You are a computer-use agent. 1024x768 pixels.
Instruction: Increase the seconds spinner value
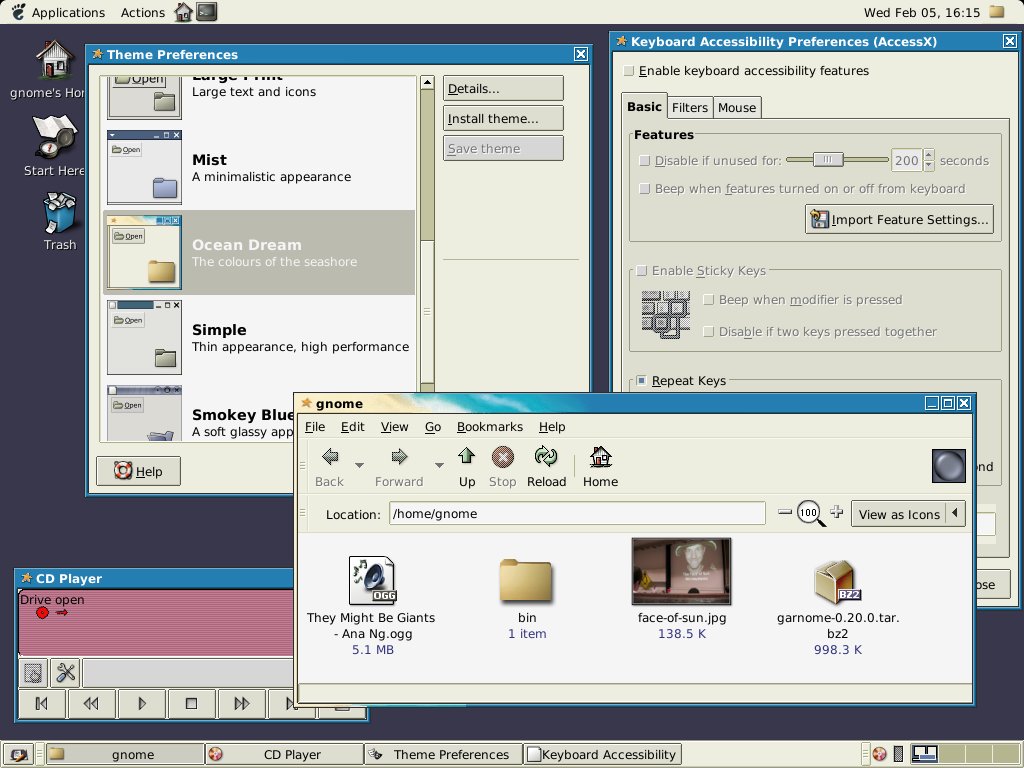929,155
